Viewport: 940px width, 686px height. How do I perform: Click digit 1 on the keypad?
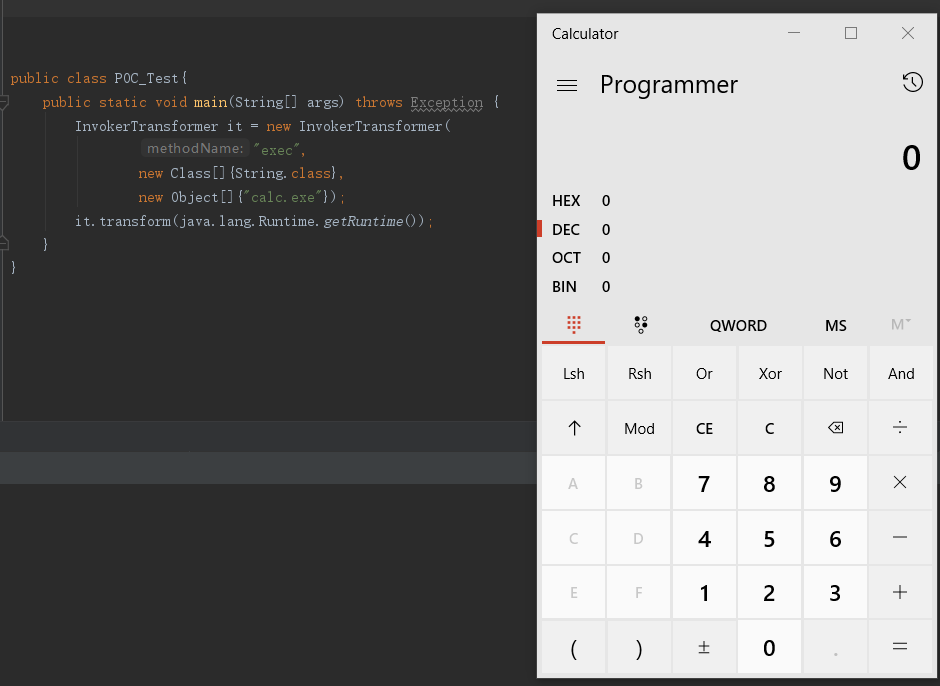[704, 592]
